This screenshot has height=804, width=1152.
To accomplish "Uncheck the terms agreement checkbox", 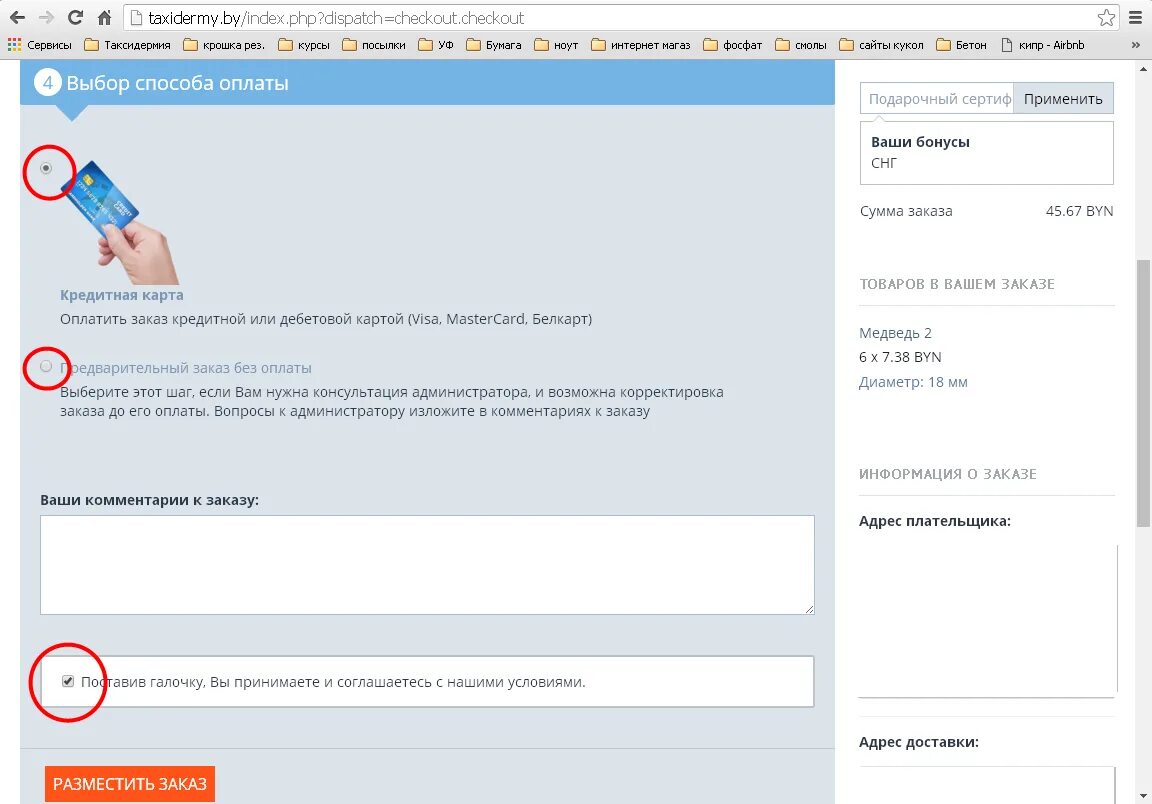I will pos(67,681).
